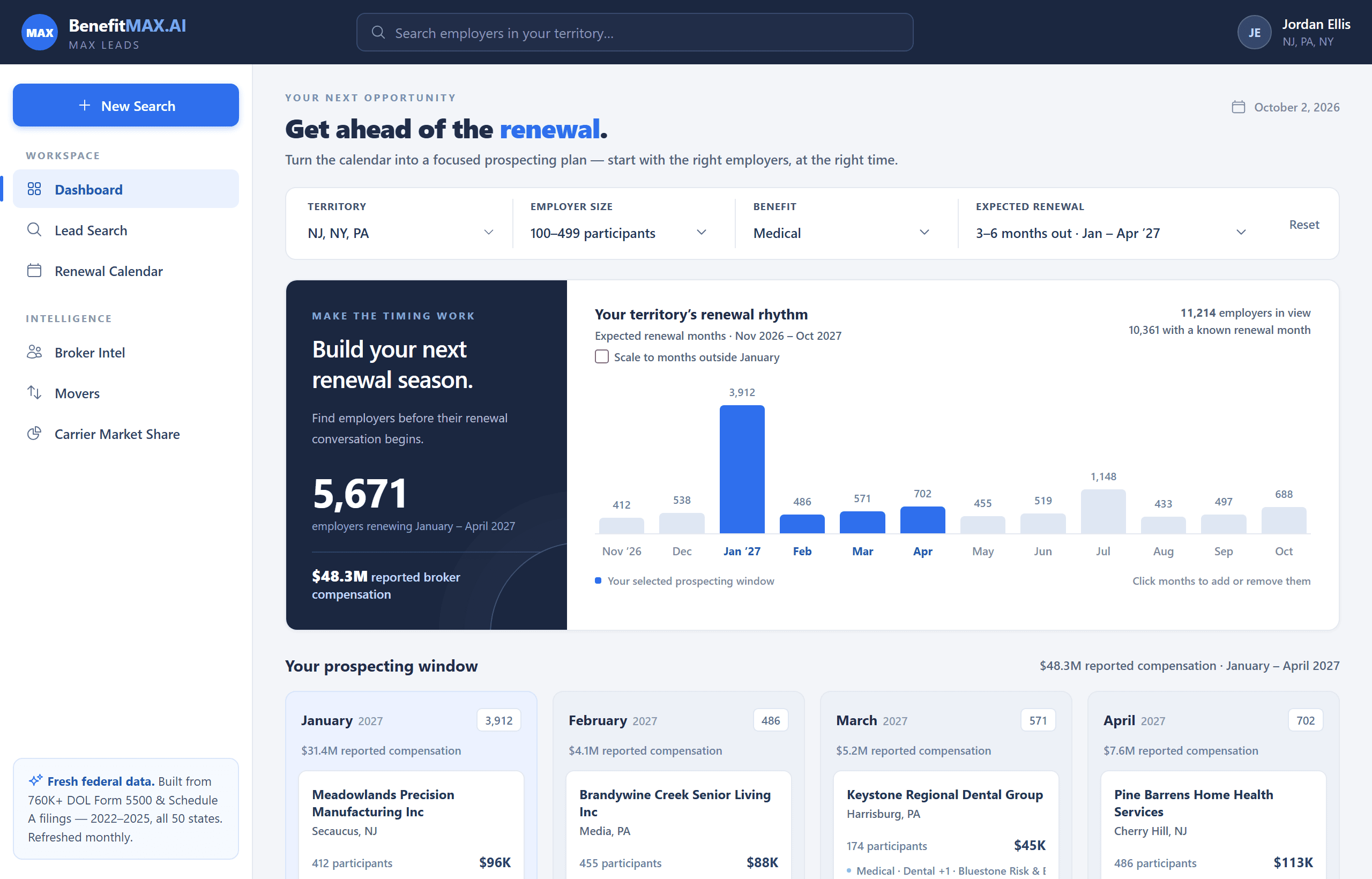1372x879 pixels.
Task: Click the Jordan Ellis profile name
Action: [x=1316, y=24]
